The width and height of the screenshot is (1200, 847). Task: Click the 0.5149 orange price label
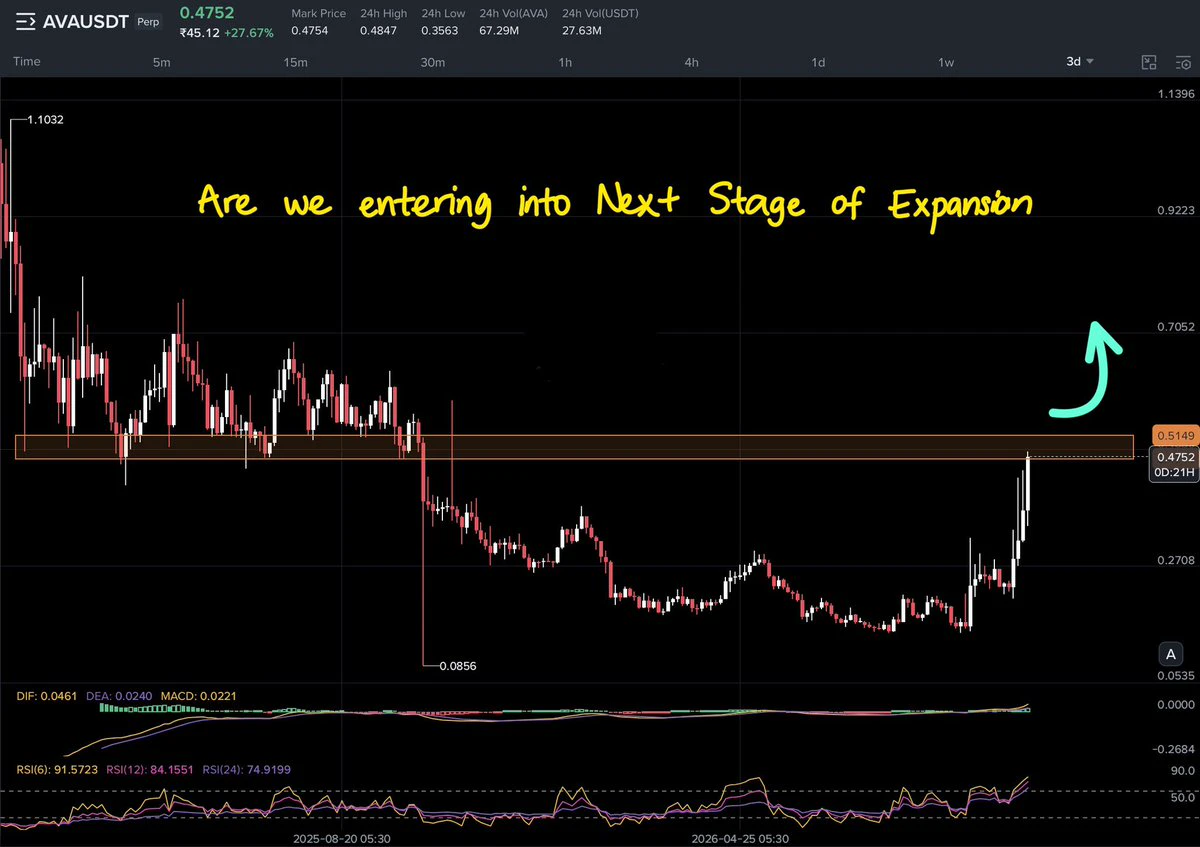(1169, 436)
